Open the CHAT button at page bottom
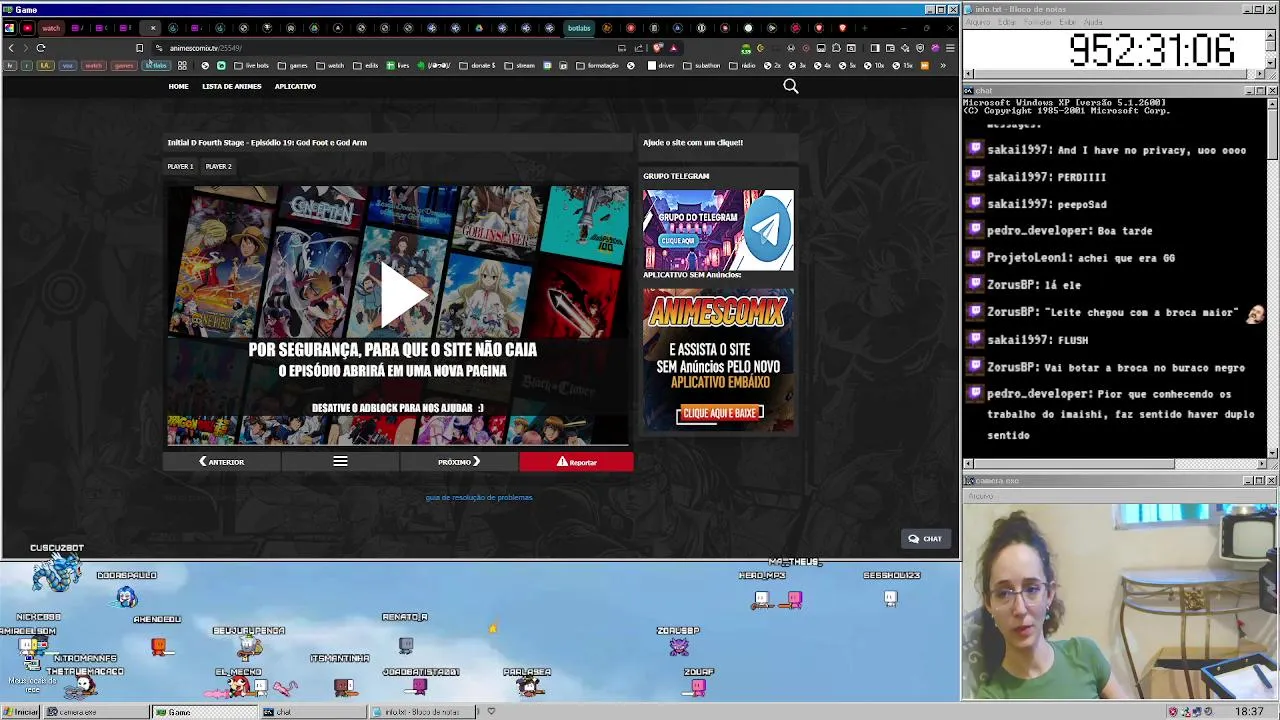This screenshot has height=720, width=1280. point(925,539)
